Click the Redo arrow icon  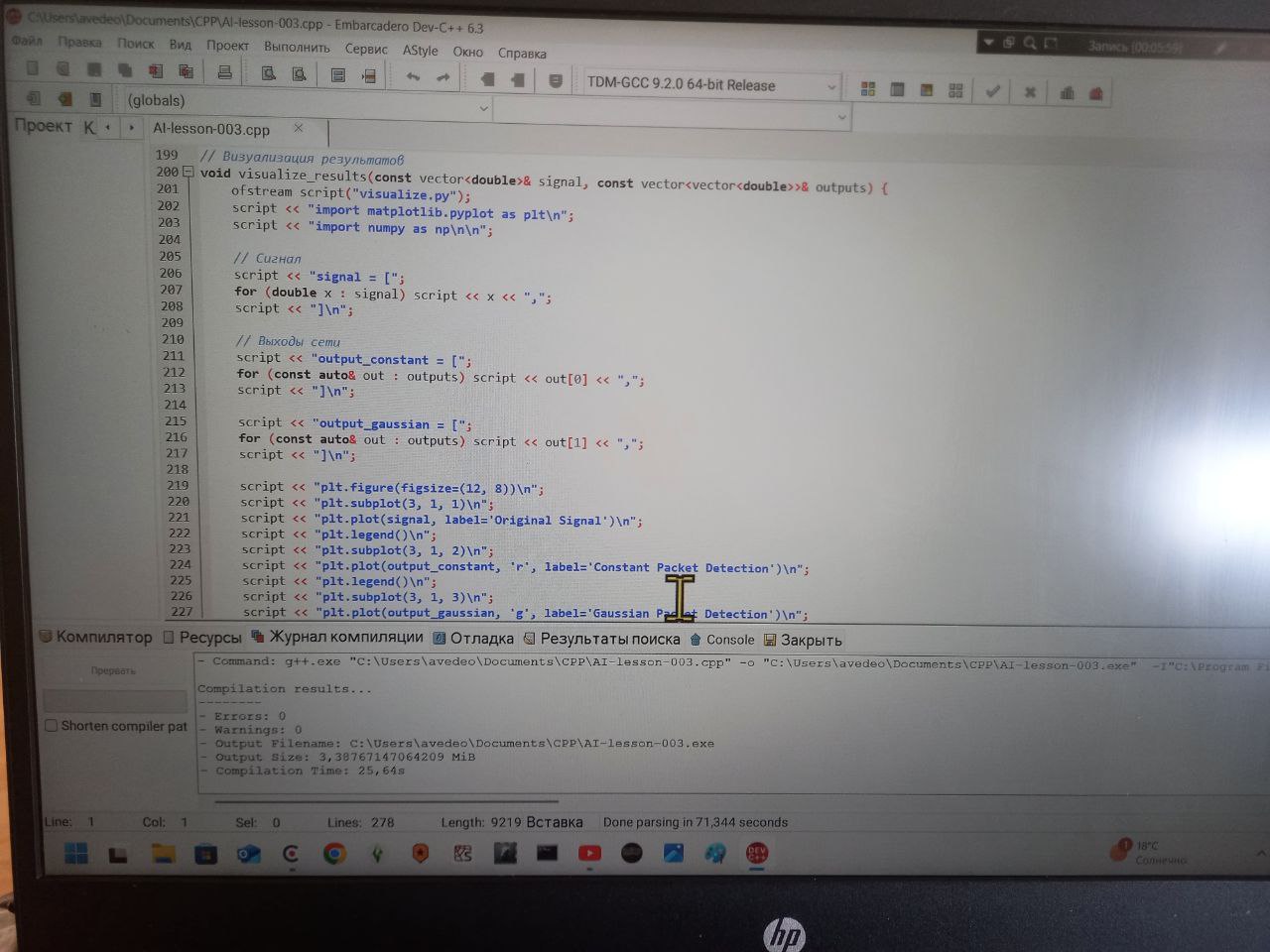pos(443,77)
